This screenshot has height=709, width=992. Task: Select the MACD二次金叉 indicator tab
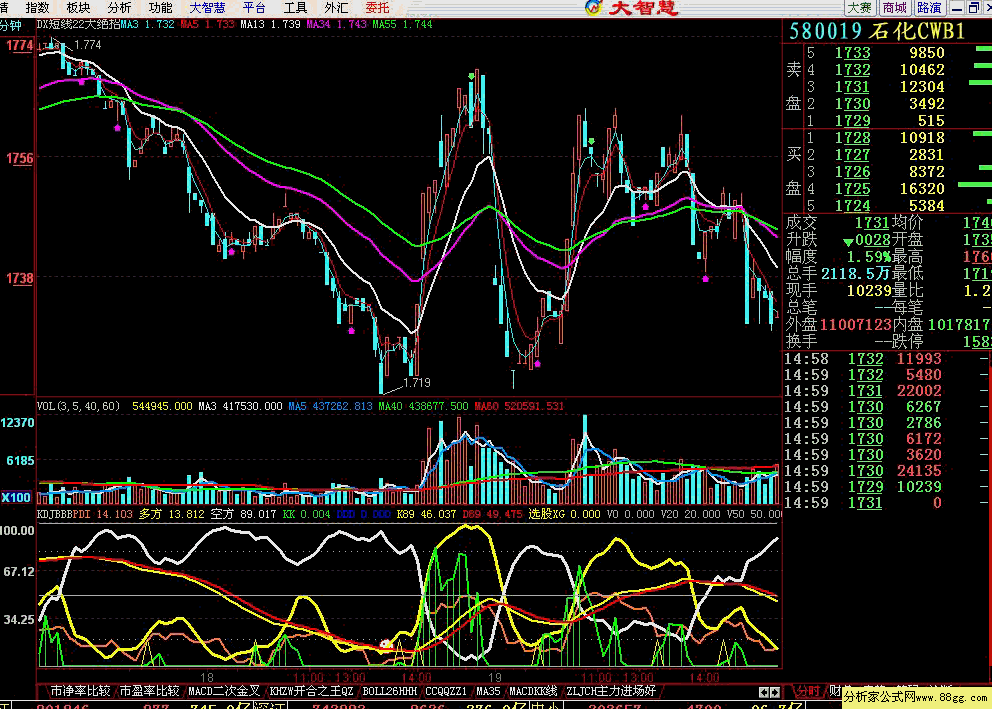[224, 691]
